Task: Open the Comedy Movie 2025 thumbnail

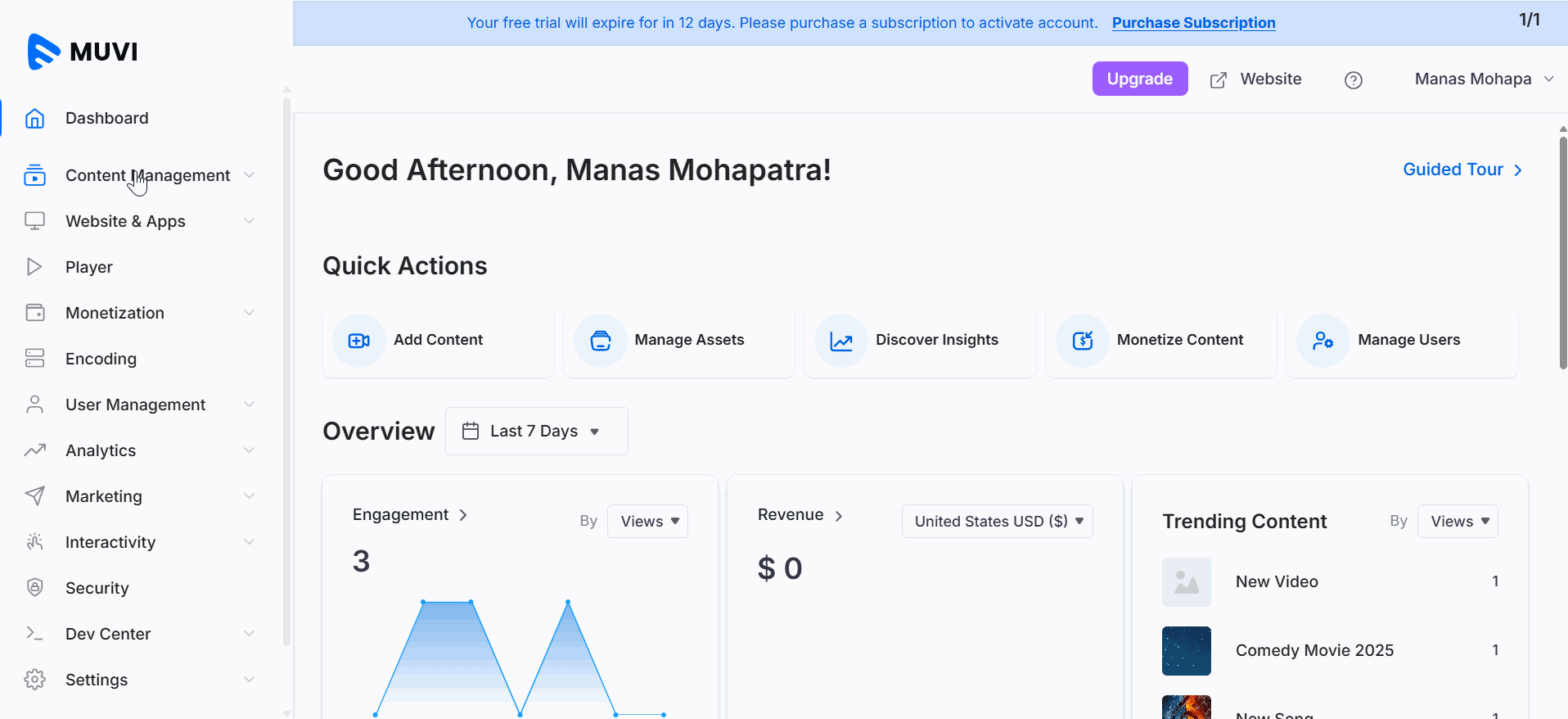Action: point(1186,650)
